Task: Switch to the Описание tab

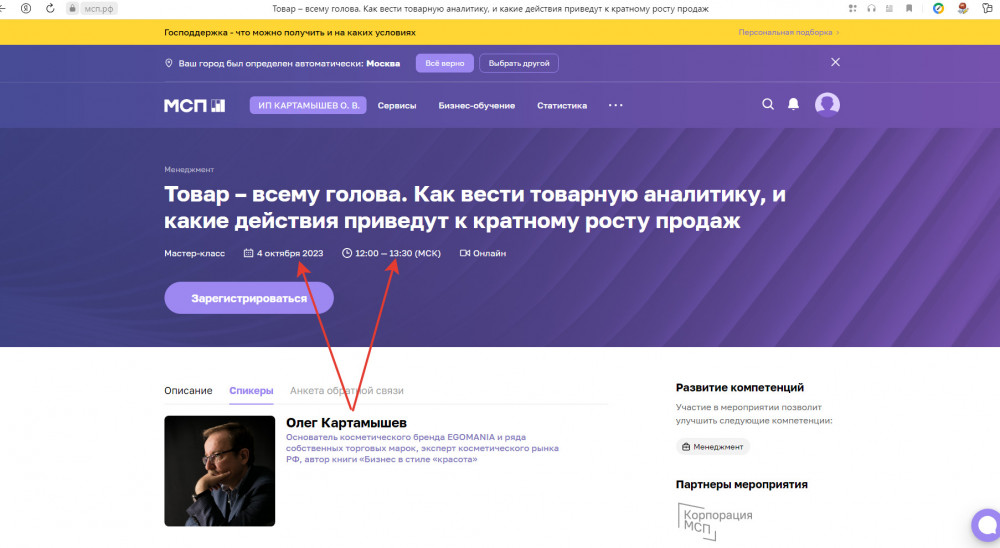Action: (188, 390)
